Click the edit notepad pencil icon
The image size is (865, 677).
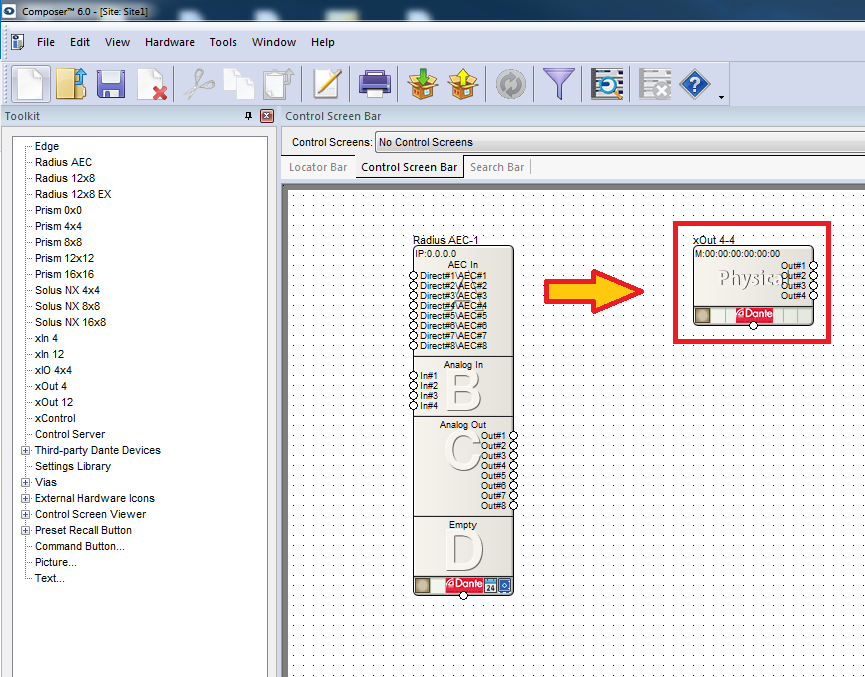[x=327, y=84]
